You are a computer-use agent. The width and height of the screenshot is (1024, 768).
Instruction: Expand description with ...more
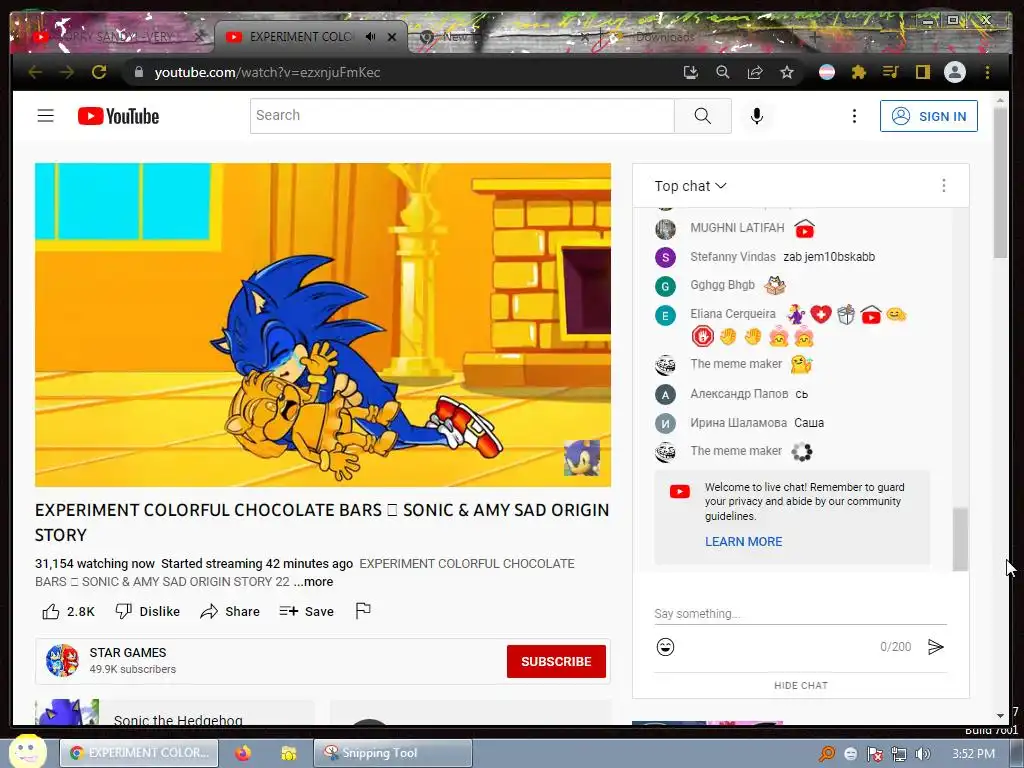313,582
